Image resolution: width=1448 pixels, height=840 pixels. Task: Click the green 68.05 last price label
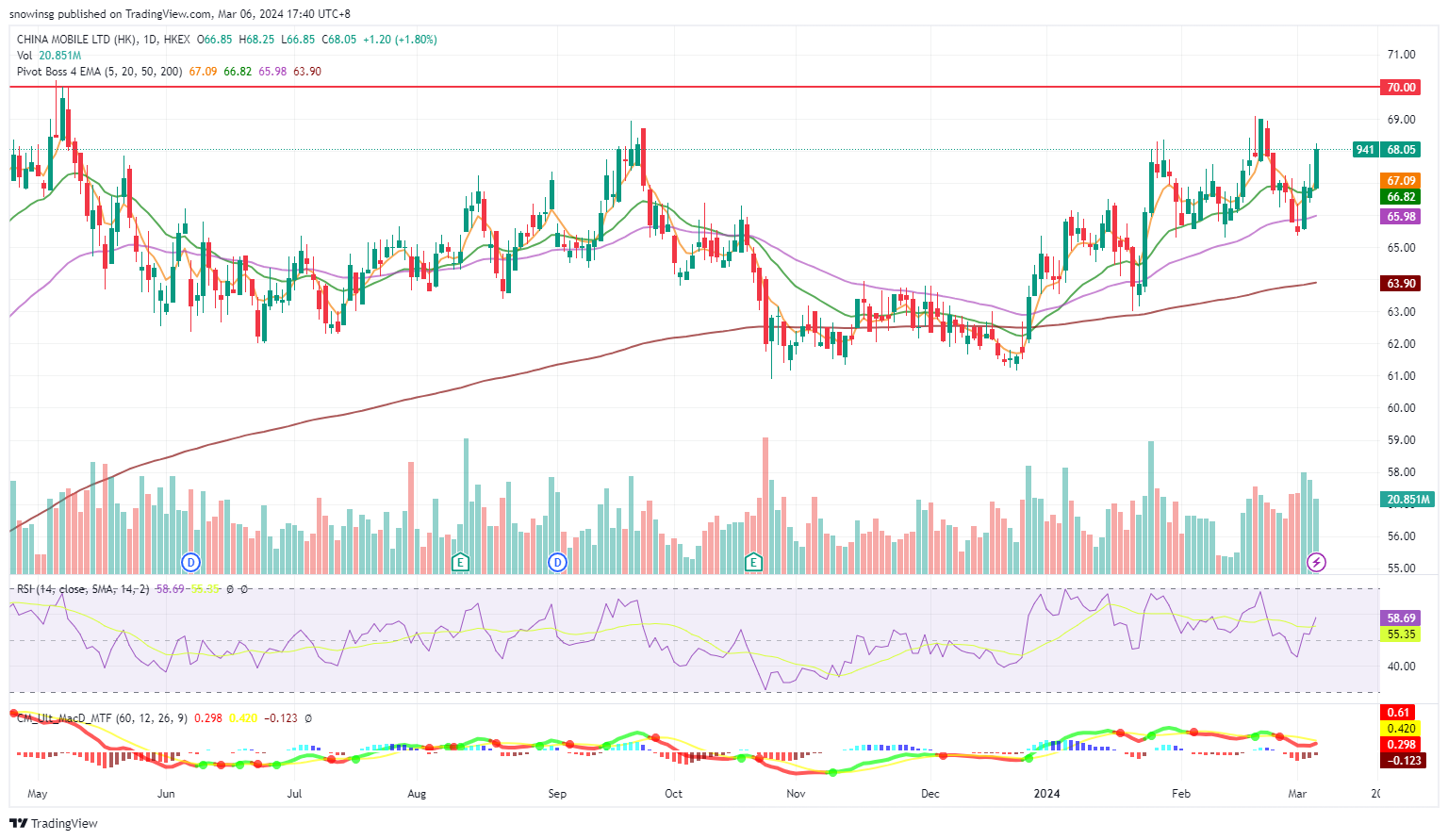pos(1401,149)
